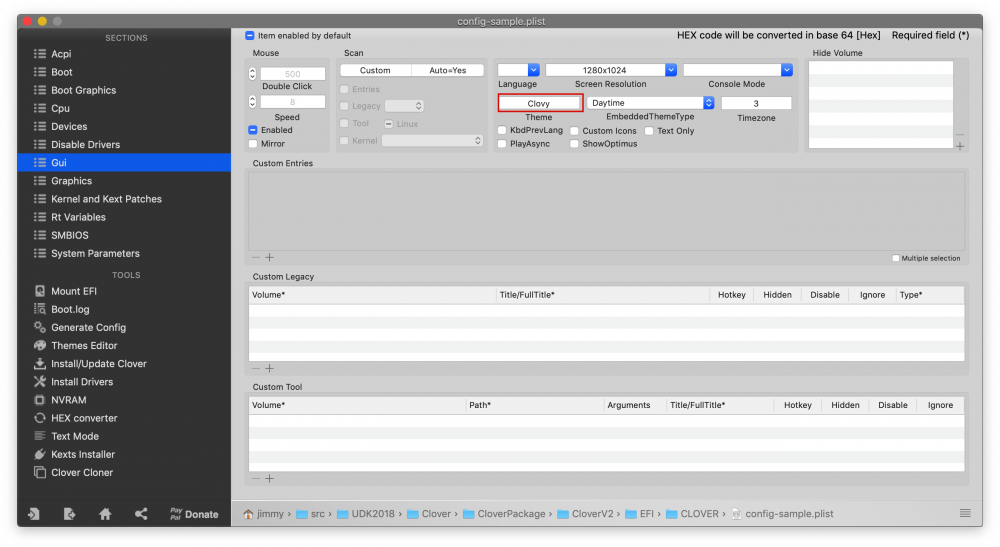Click the Clover Cloner copy icon
Screen dimensions: 1000x547
point(40,472)
